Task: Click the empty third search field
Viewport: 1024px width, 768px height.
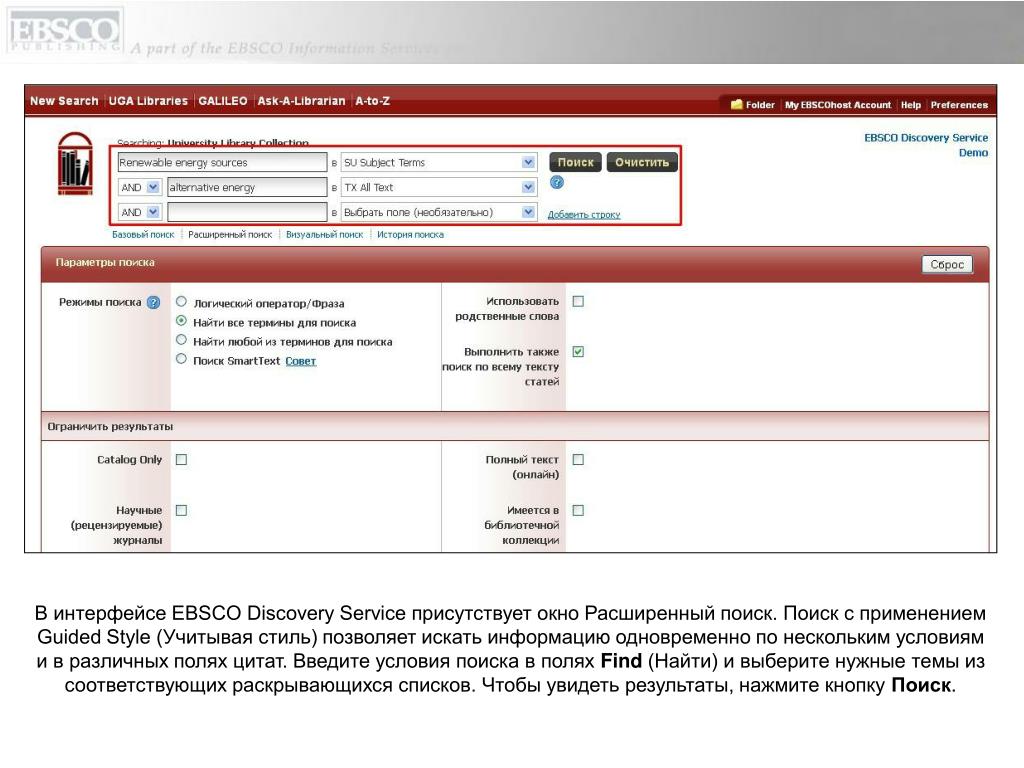Action: [247, 212]
